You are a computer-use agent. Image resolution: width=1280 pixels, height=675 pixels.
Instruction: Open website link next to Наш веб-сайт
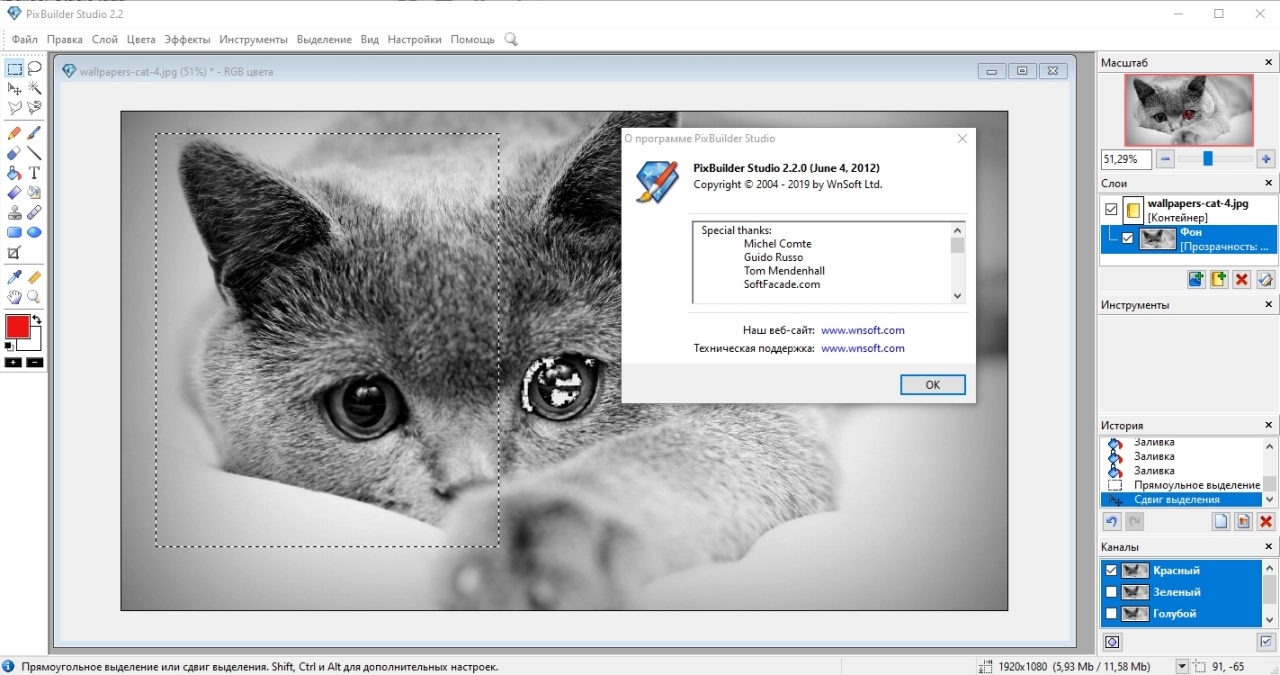862,330
